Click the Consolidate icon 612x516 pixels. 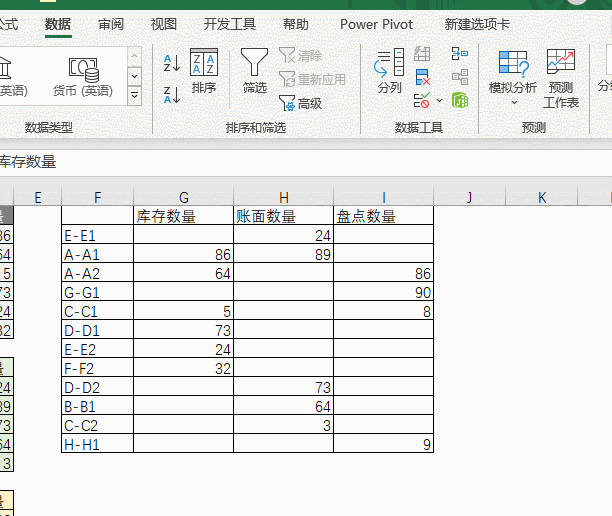click(x=459, y=53)
